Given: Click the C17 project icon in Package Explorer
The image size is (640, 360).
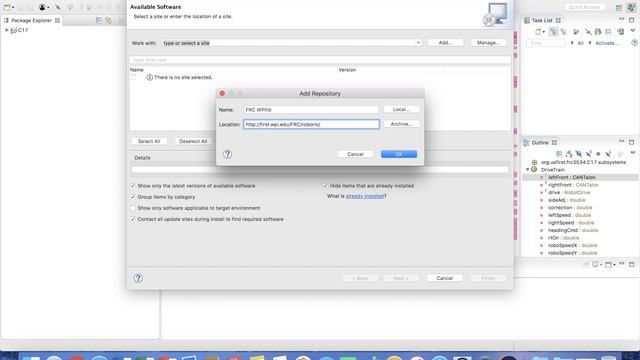Looking at the screenshot, I should click(13, 30).
